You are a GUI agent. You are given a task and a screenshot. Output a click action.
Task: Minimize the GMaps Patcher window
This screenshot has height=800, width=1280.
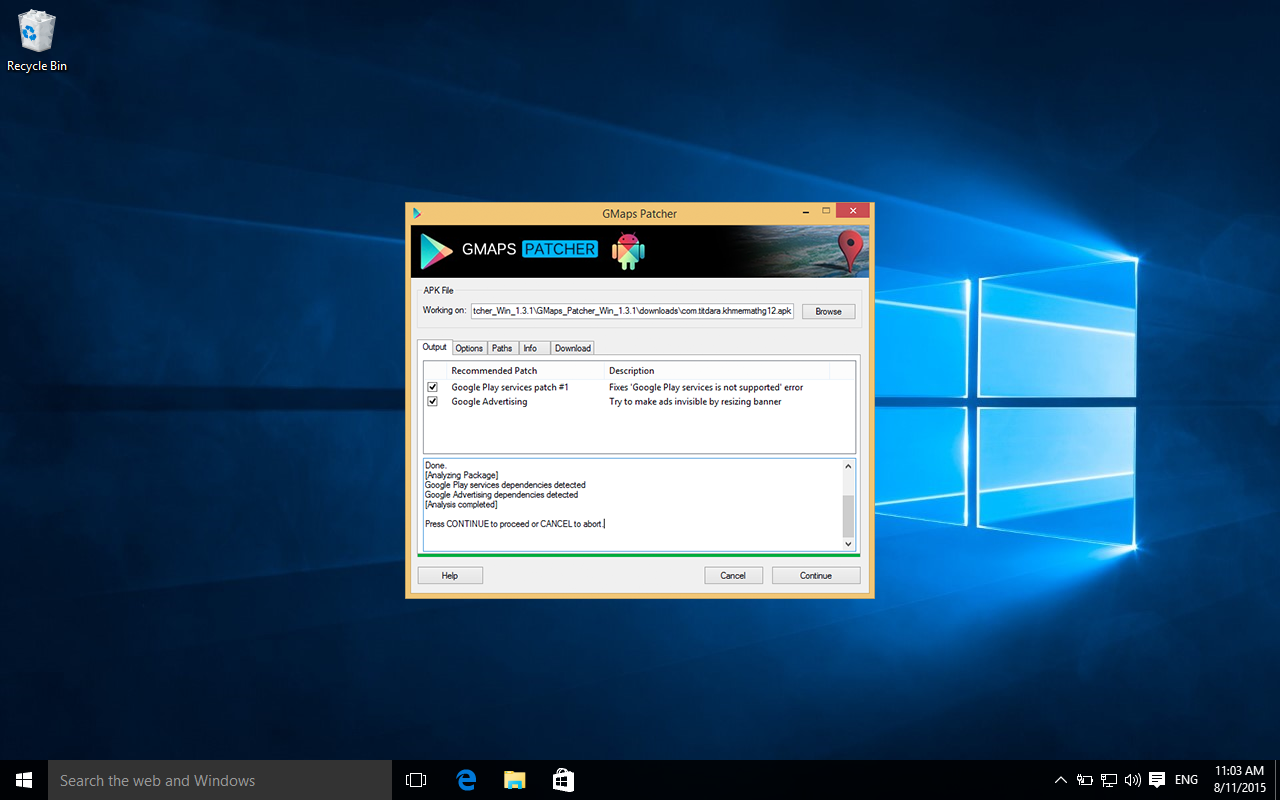[x=807, y=211]
